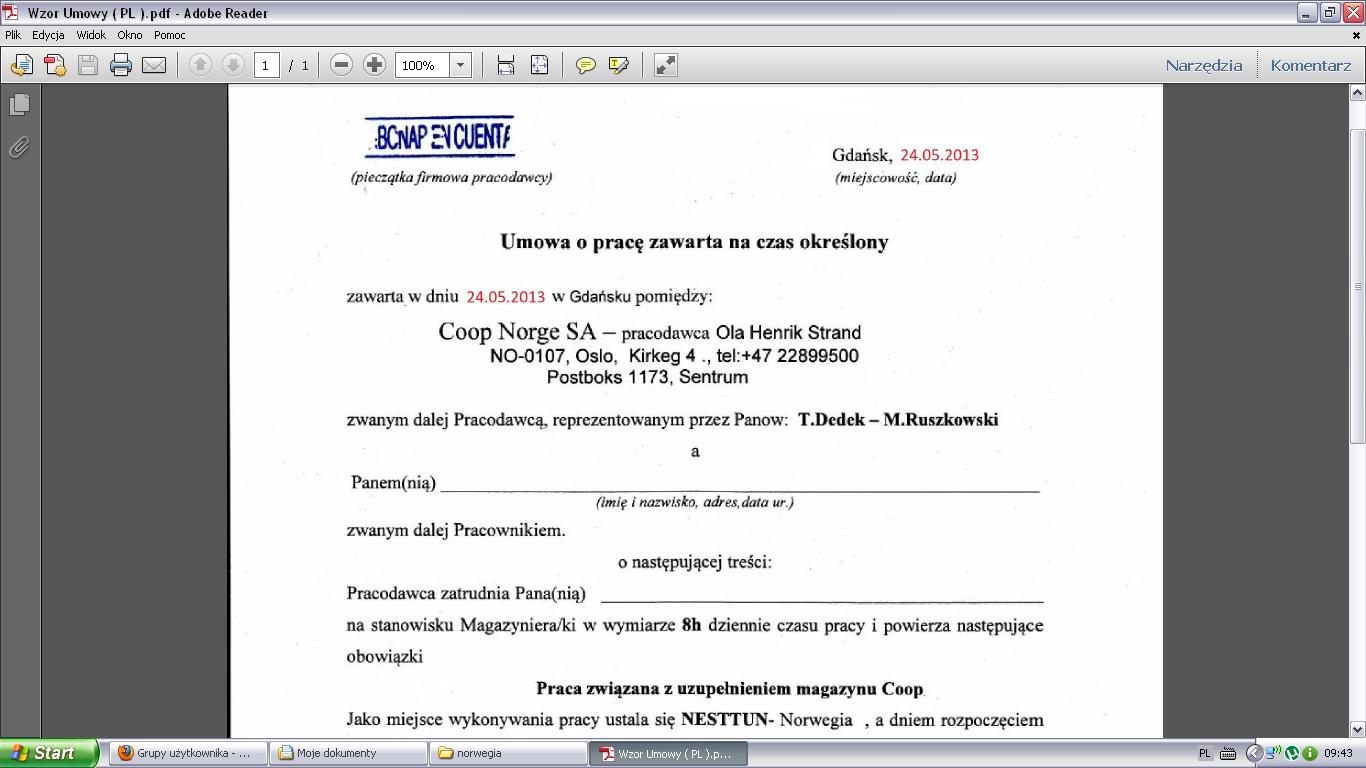Viewport: 1366px width, 768px height.
Task: Click the page number input field
Action: pos(266,65)
